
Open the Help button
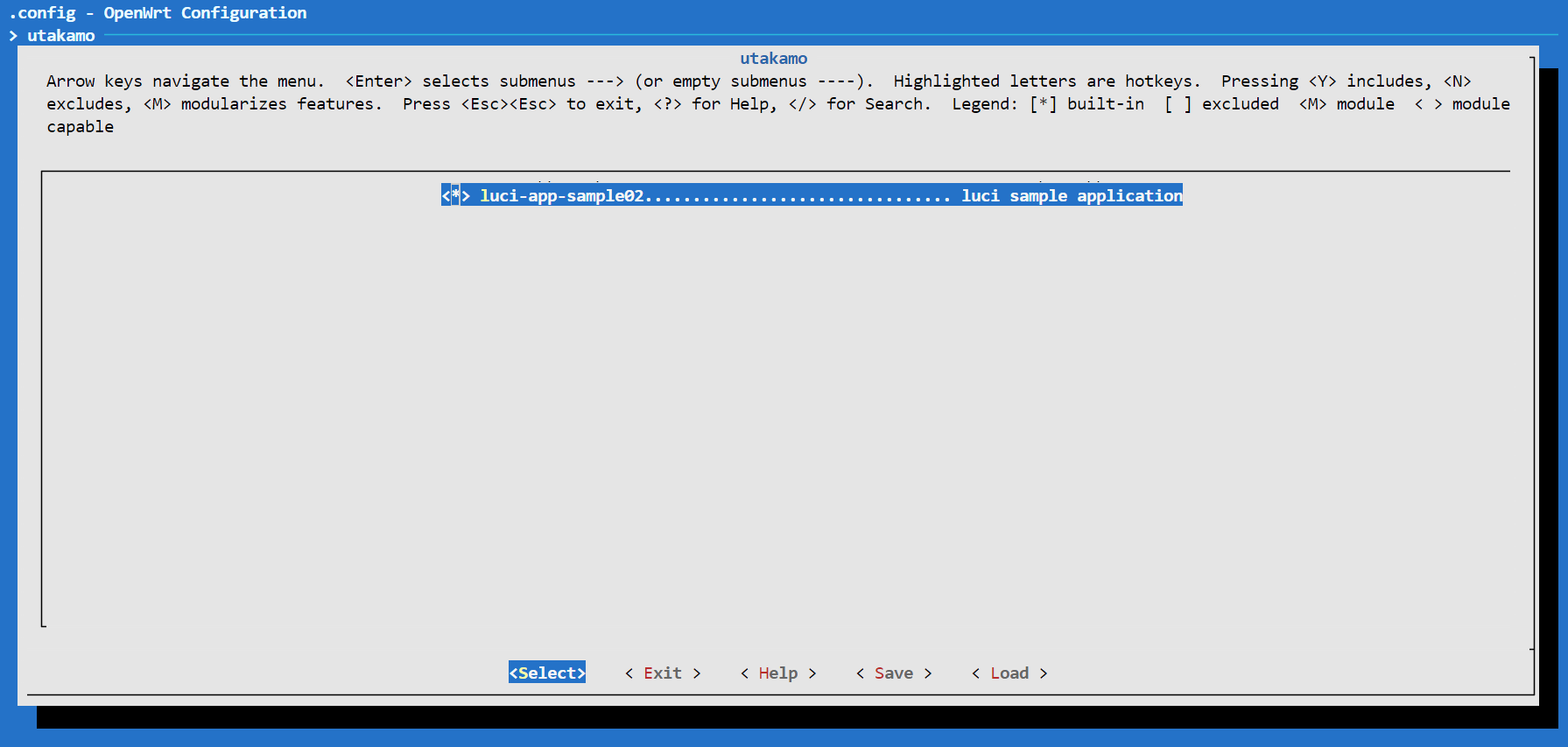click(778, 673)
